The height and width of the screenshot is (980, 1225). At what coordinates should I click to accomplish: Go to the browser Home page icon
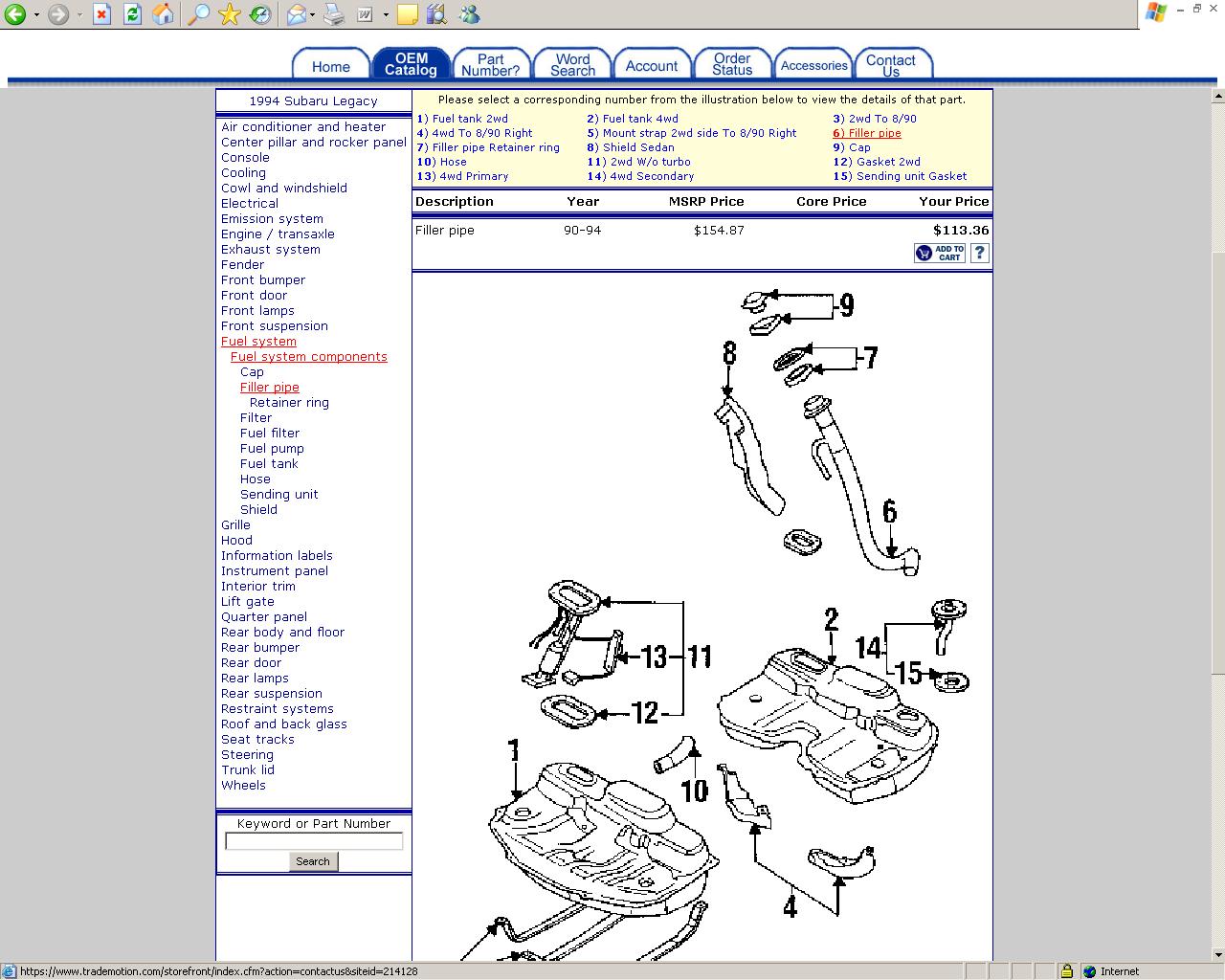[x=164, y=14]
